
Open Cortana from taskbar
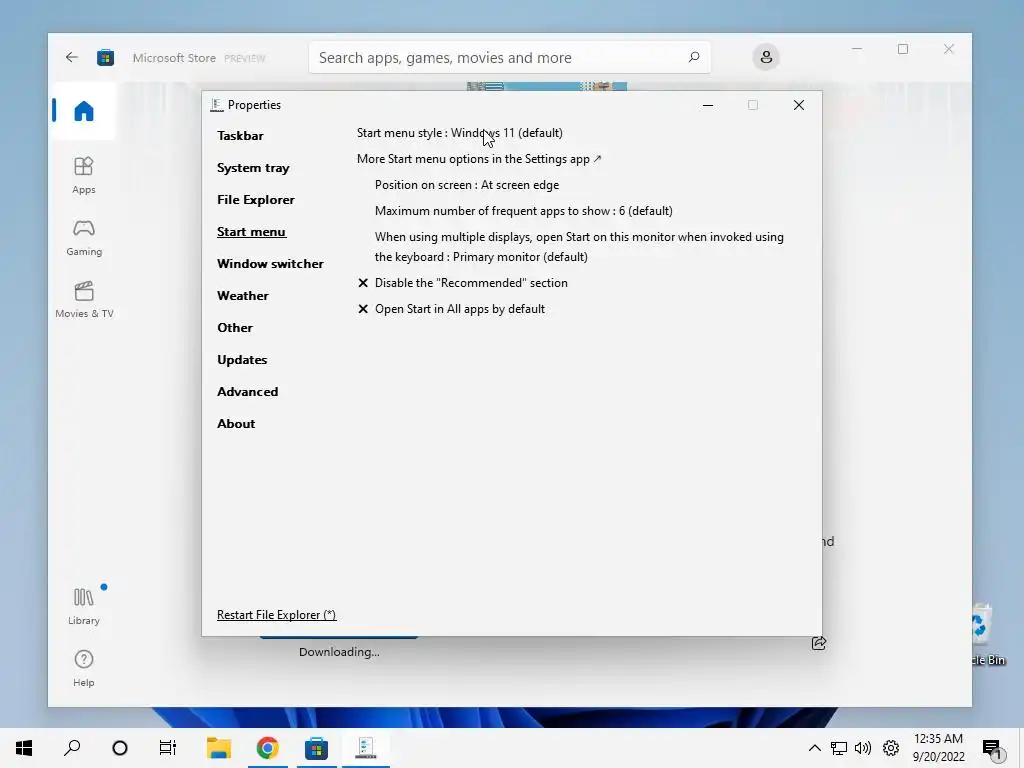120,748
